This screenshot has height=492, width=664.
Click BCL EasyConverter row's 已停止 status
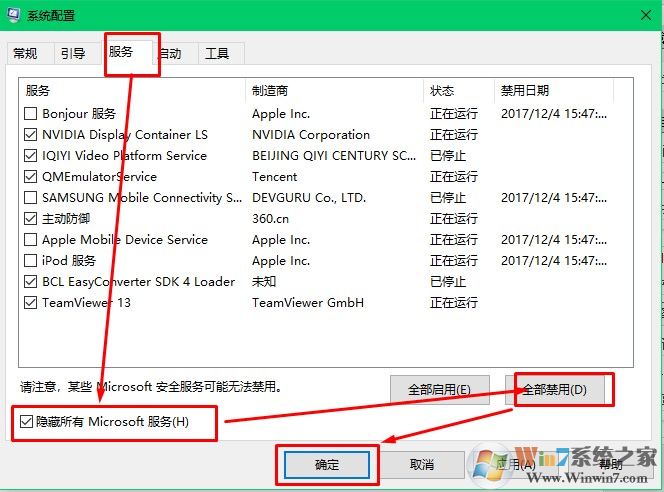[x=448, y=282]
